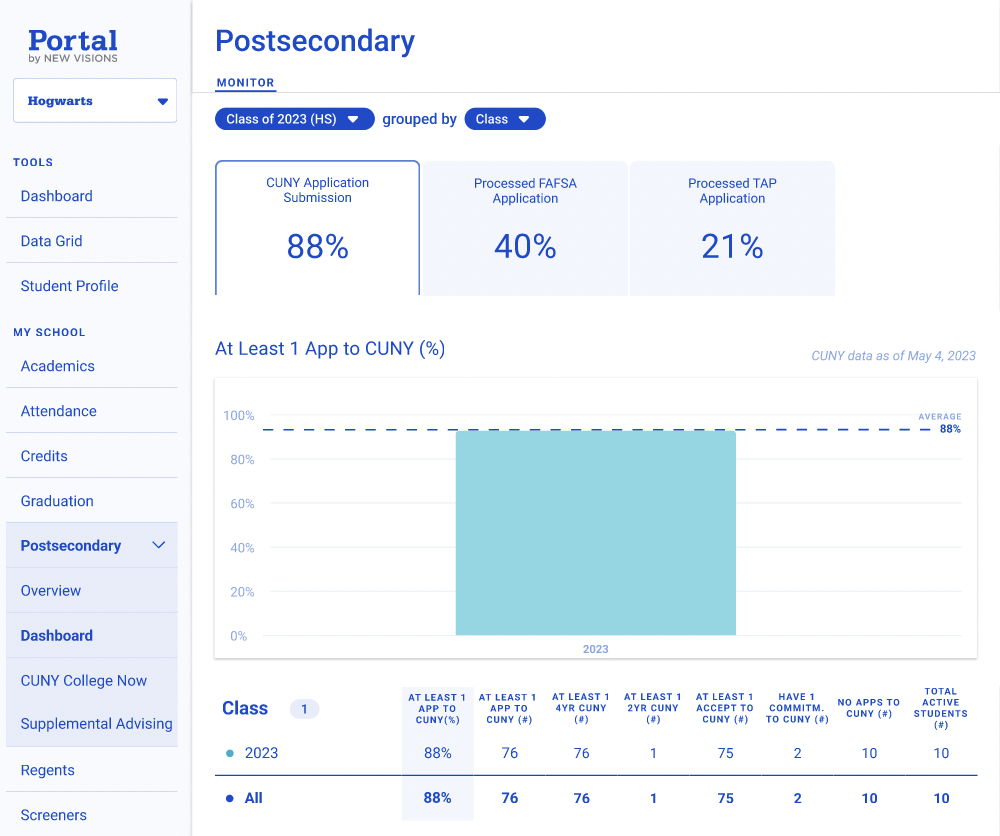Image resolution: width=1000 pixels, height=836 pixels.
Task: Click the Class count badge
Action: [x=304, y=709]
